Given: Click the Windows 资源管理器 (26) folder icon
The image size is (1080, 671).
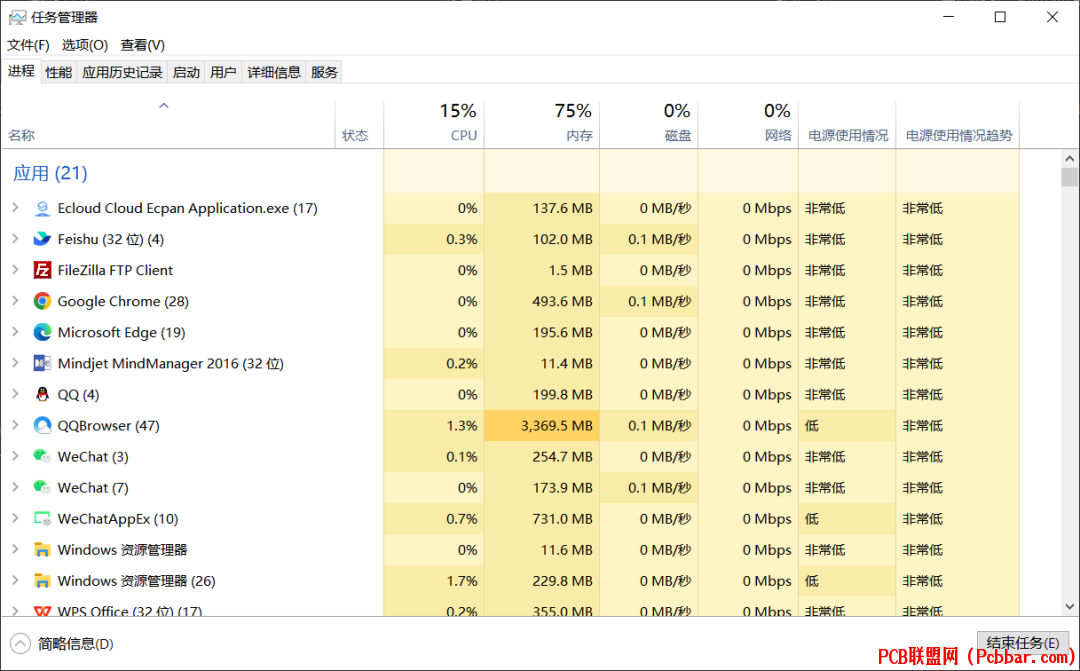Looking at the screenshot, I should click(42, 581).
